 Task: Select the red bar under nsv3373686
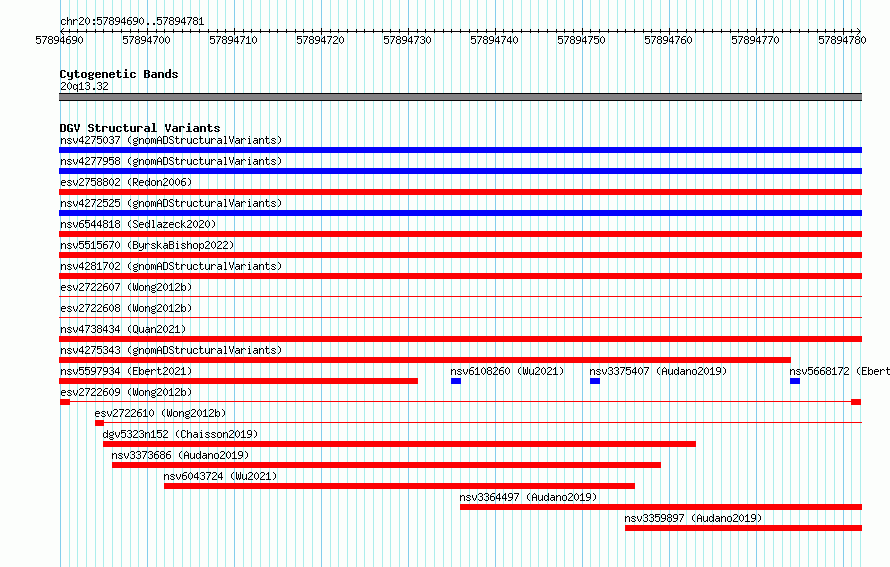pos(387,465)
